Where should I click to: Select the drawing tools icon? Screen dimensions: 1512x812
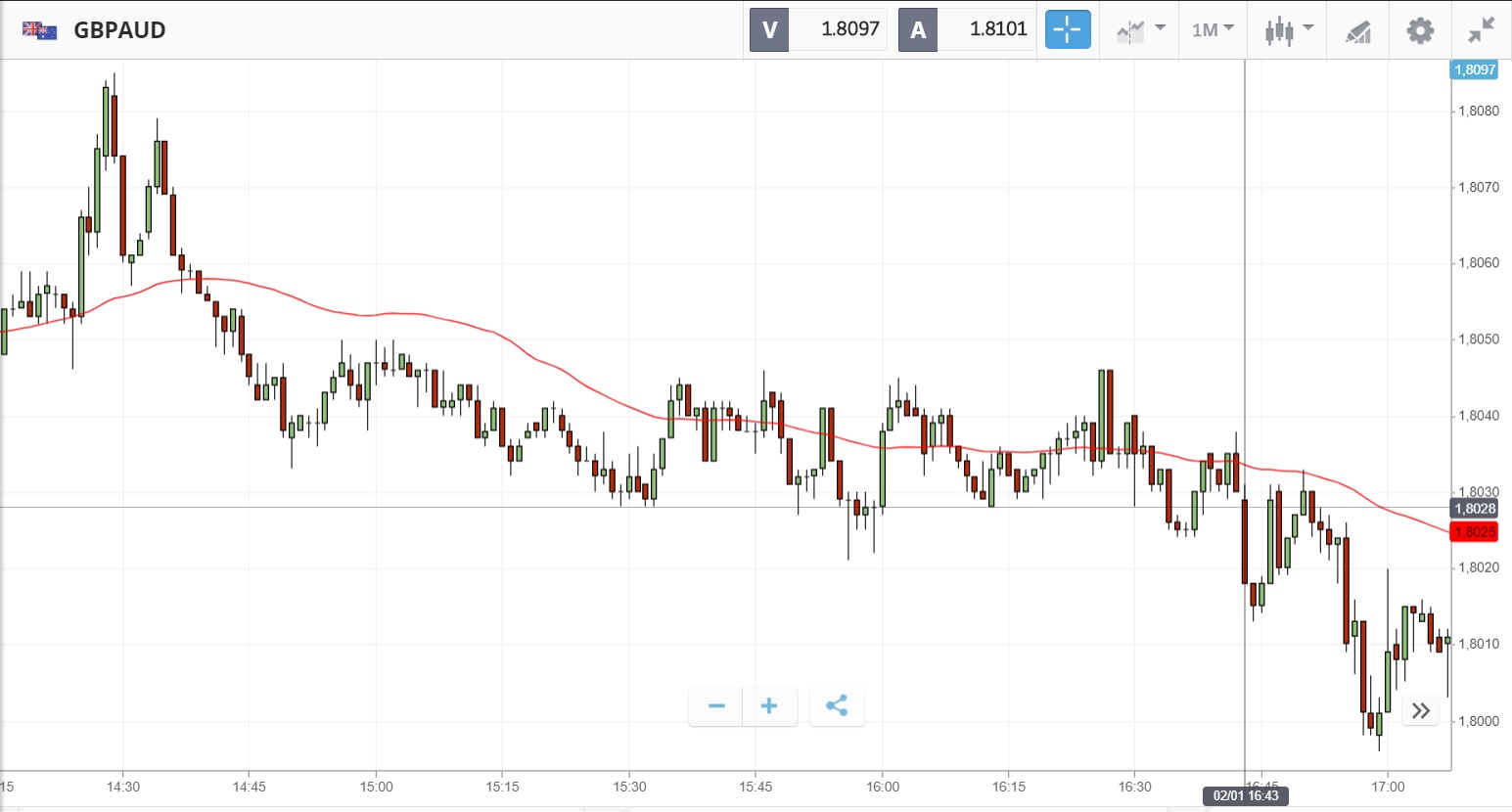point(1357,31)
